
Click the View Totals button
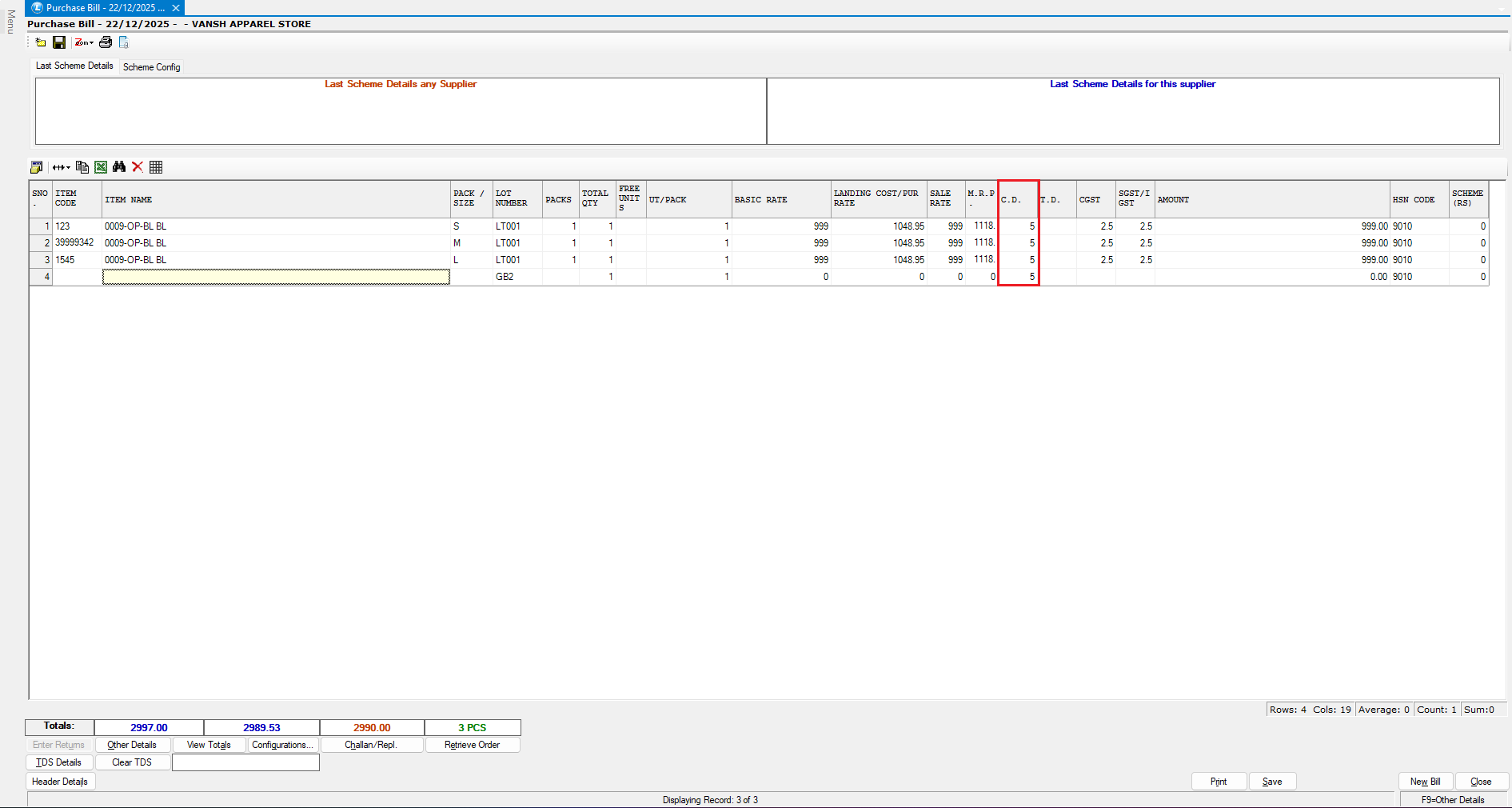209,745
